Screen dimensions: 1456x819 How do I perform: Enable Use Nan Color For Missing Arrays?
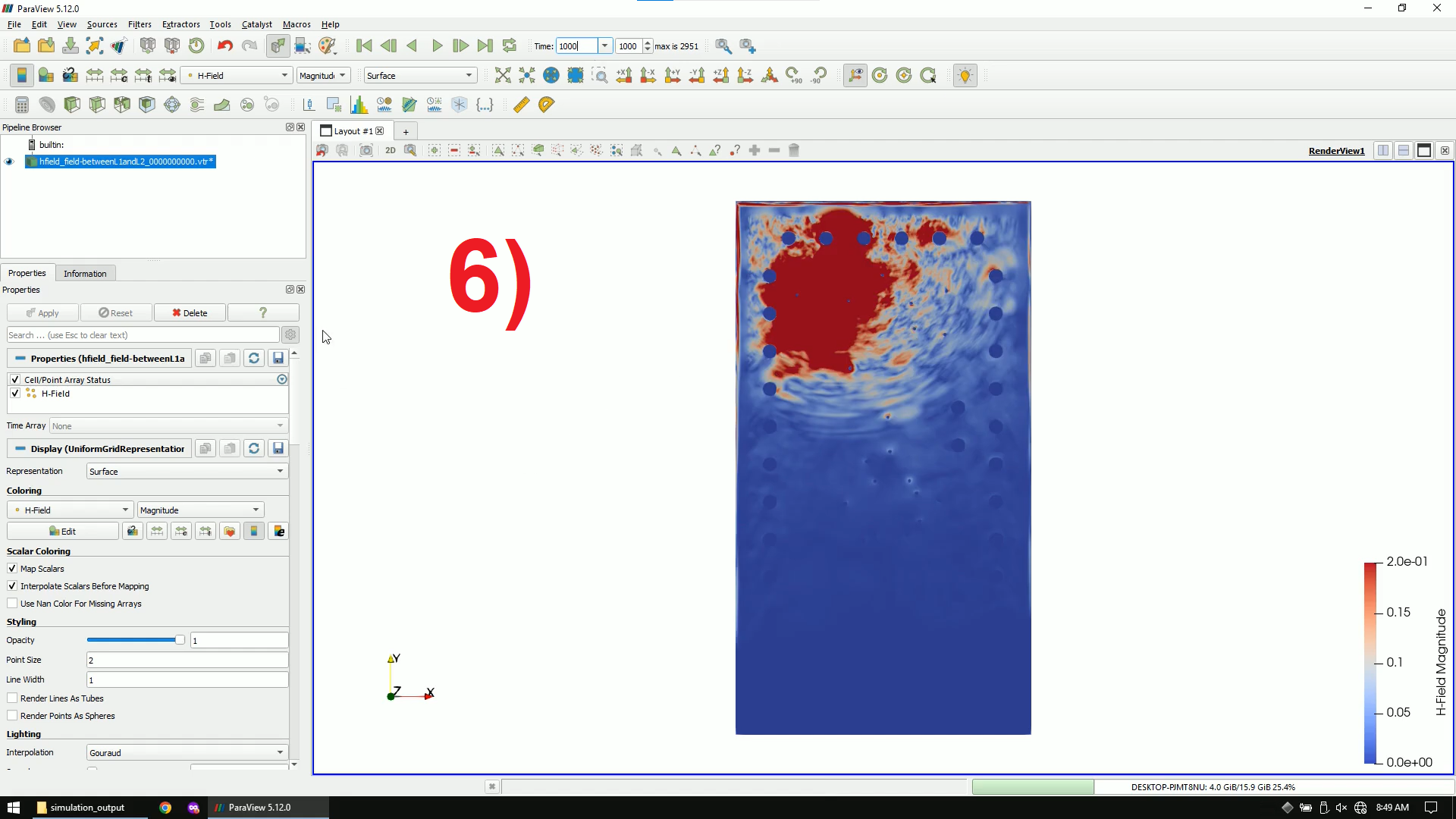(12, 603)
